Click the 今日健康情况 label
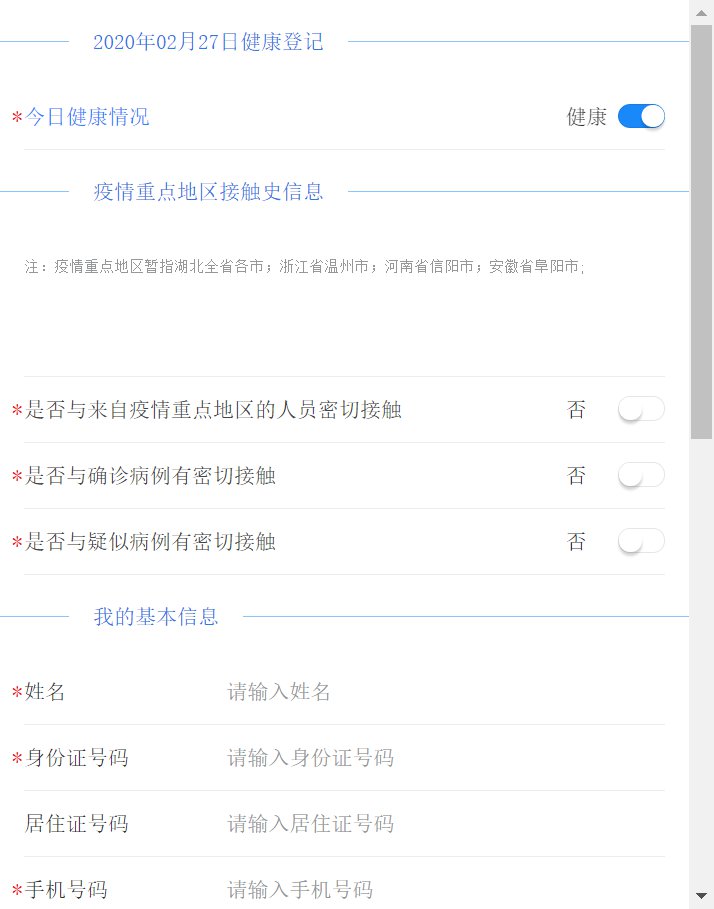The width and height of the screenshot is (714, 909). [87, 117]
